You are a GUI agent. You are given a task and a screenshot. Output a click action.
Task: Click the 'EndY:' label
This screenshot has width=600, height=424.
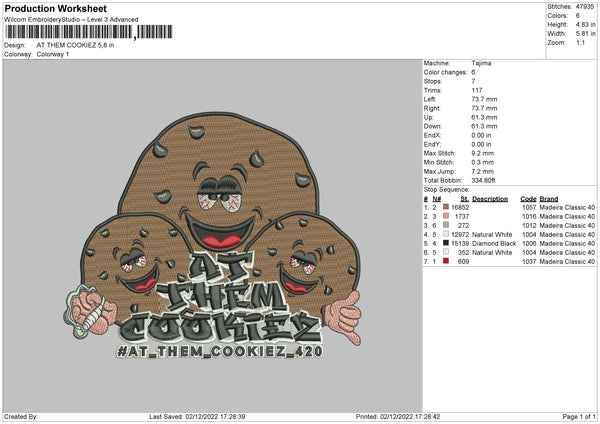[x=432, y=144]
